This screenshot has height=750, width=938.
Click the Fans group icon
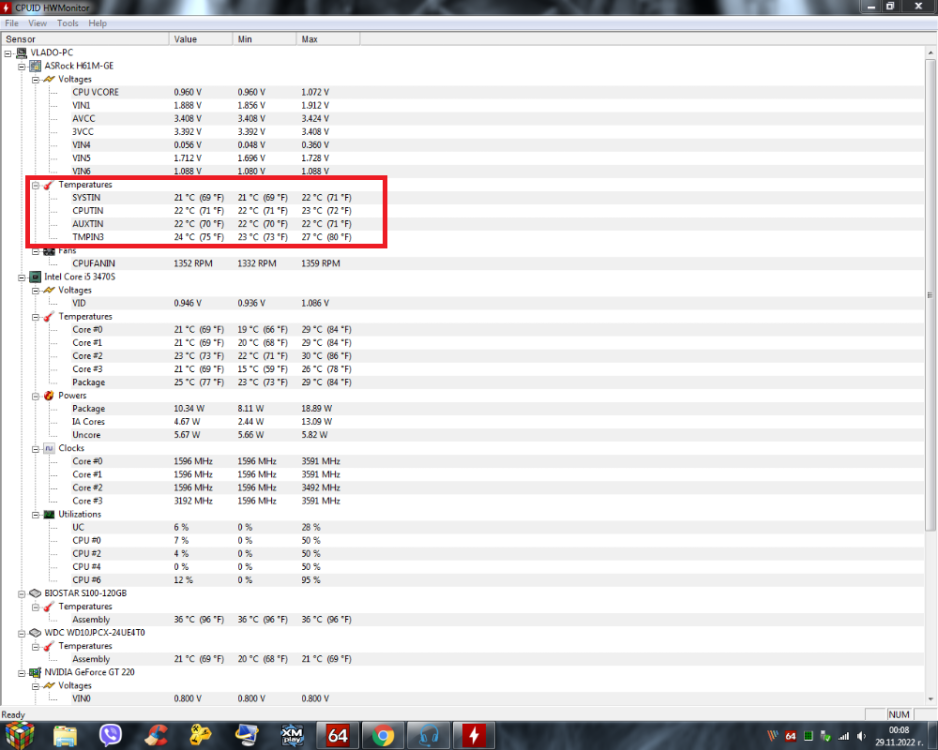point(49,251)
